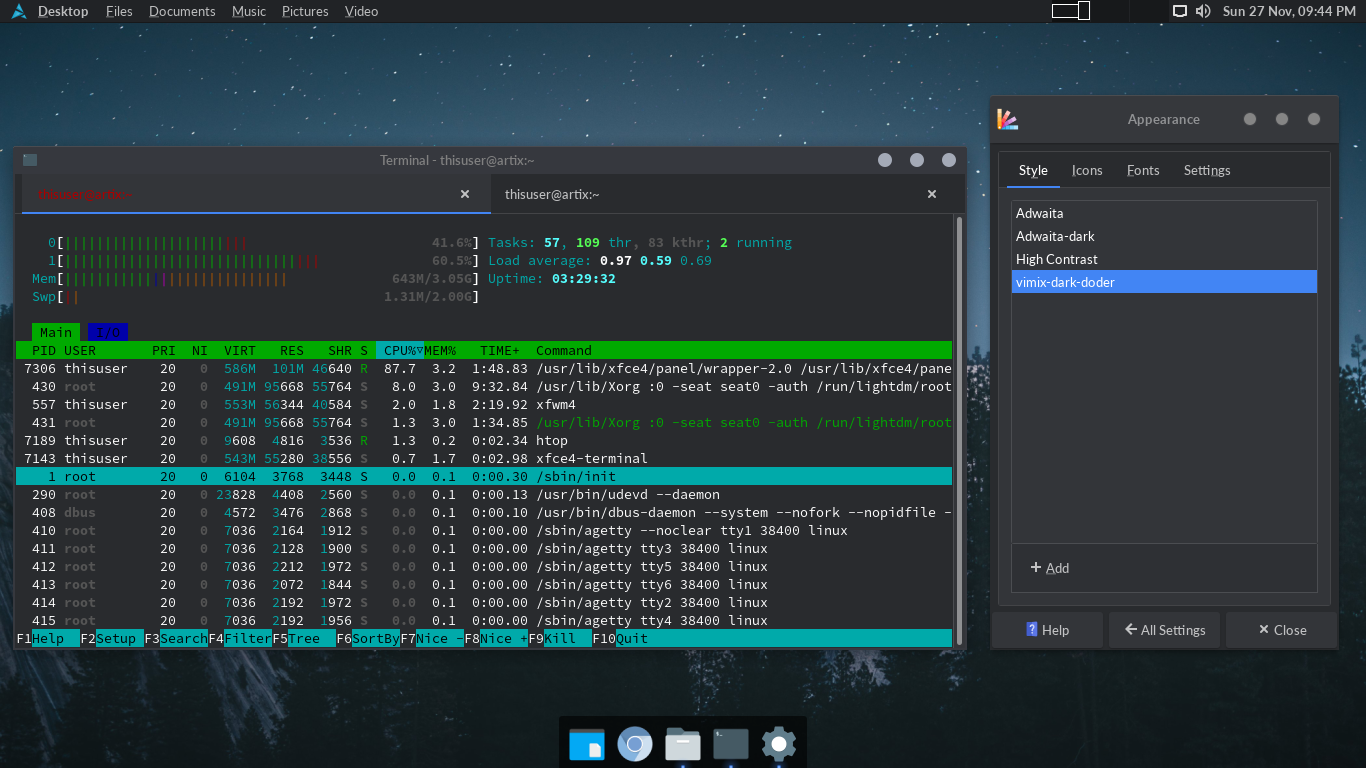The width and height of the screenshot is (1366, 768).
Task: Click Add to install a new theme
Action: pos(1049,568)
